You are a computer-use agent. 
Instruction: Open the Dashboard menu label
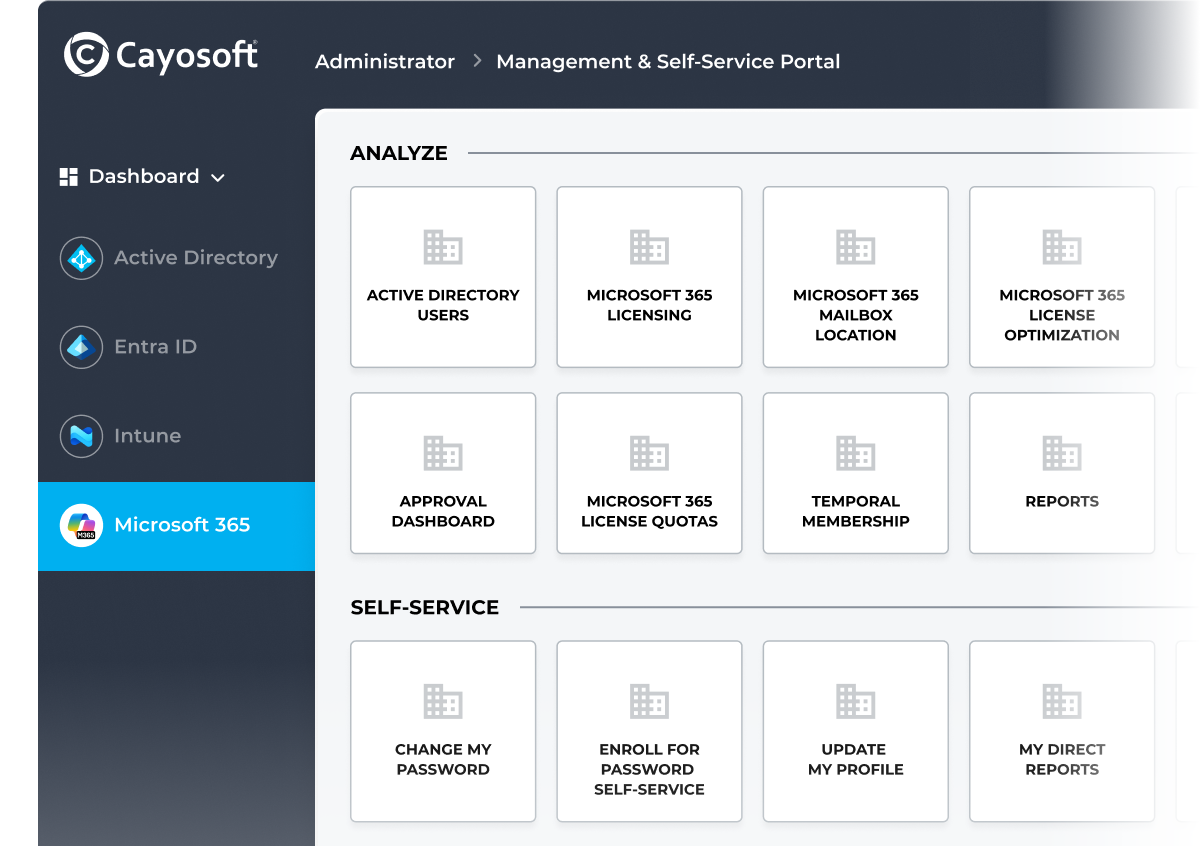[x=144, y=176]
